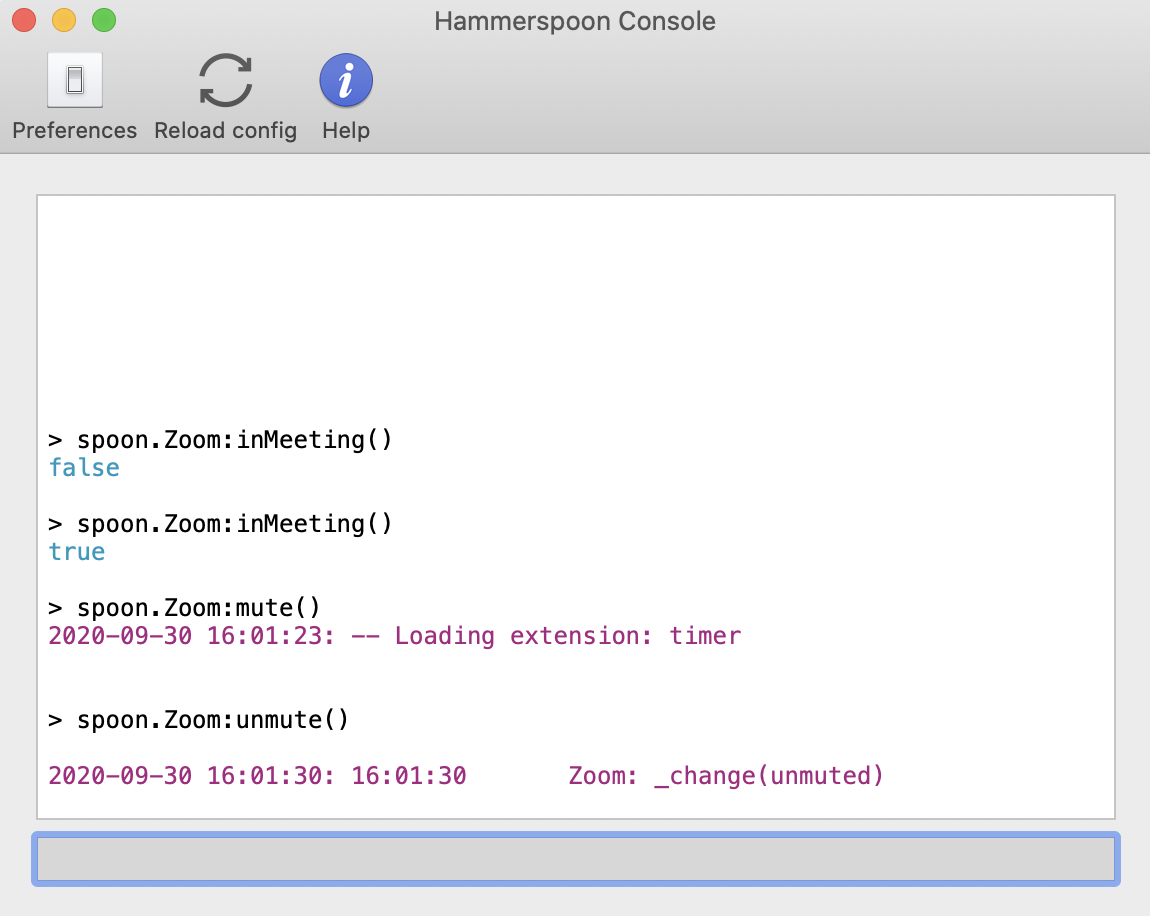Click the blue "true" result text
Image resolution: width=1150 pixels, height=916 pixels.
pos(77,552)
